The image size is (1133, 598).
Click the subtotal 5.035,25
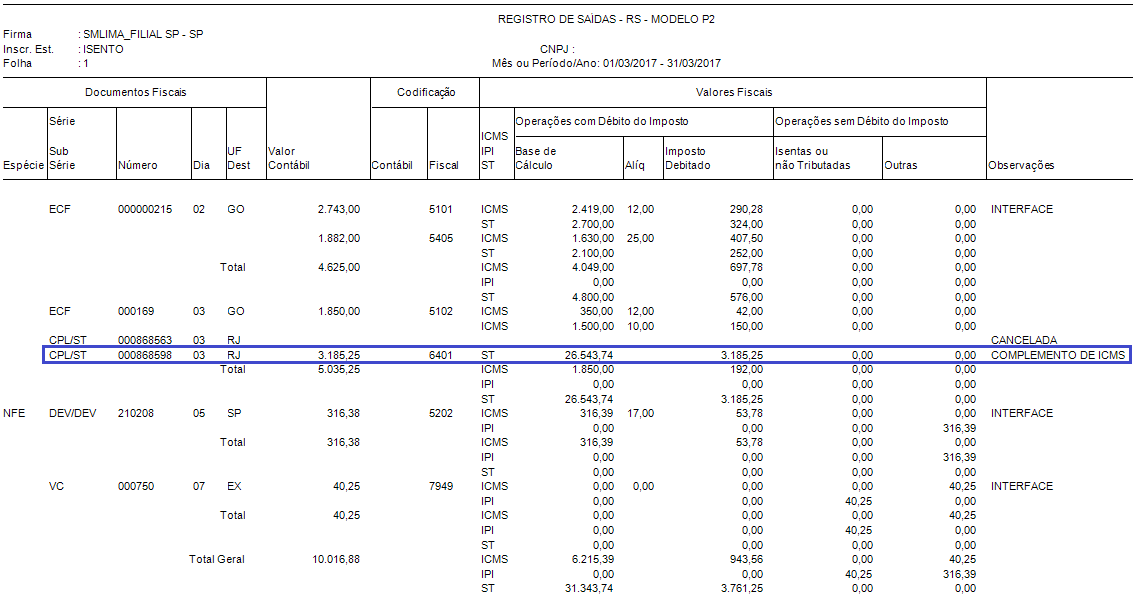[339, 369]
